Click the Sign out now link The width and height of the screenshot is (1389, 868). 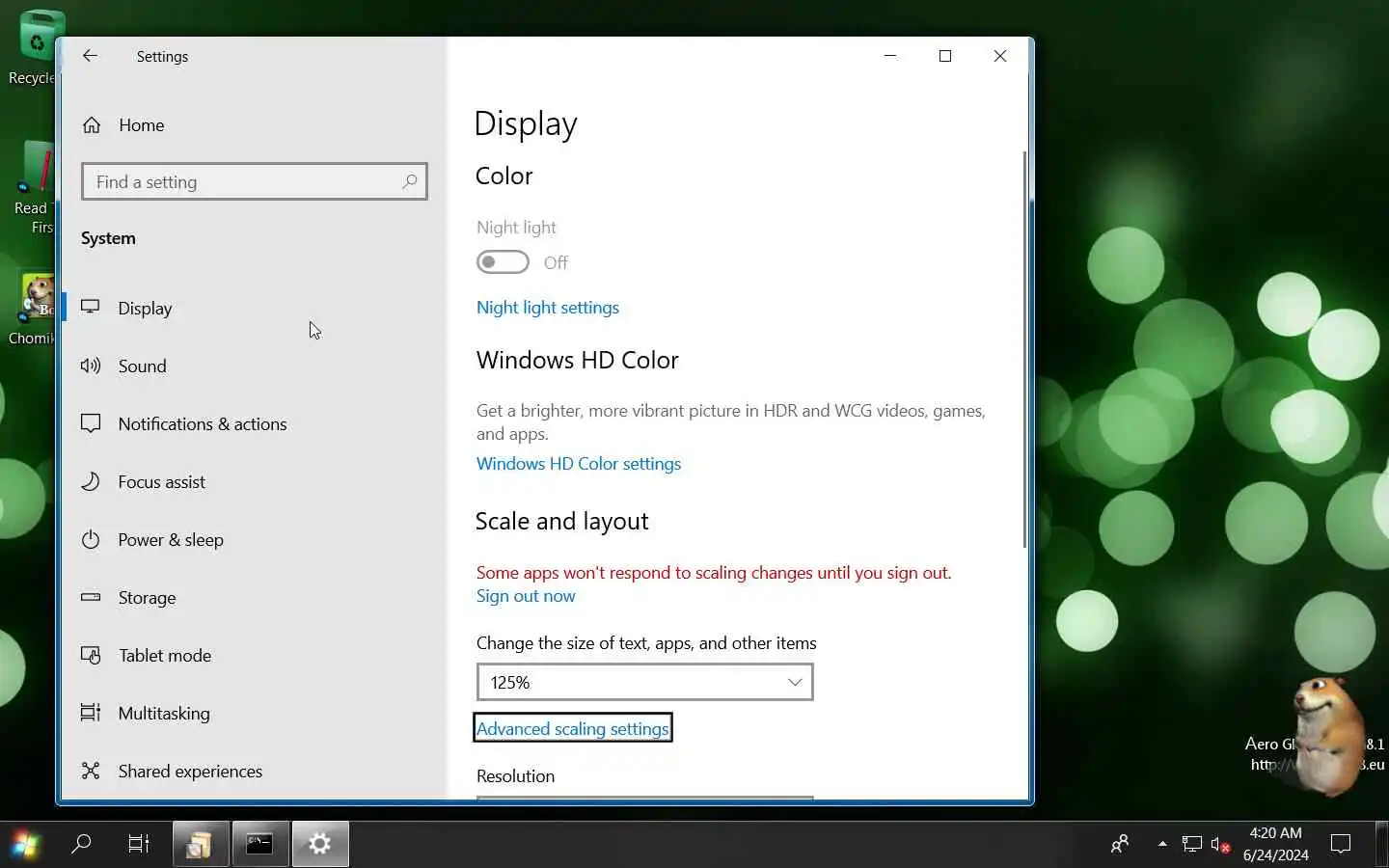pos(526,596)
